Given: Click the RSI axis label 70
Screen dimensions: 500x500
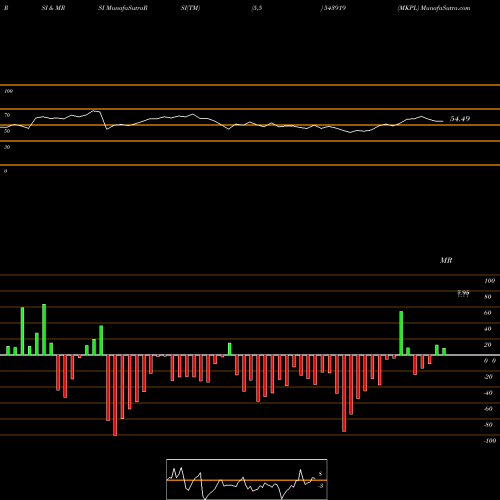Looking at the screenshot, I should [x=7, y=115].
